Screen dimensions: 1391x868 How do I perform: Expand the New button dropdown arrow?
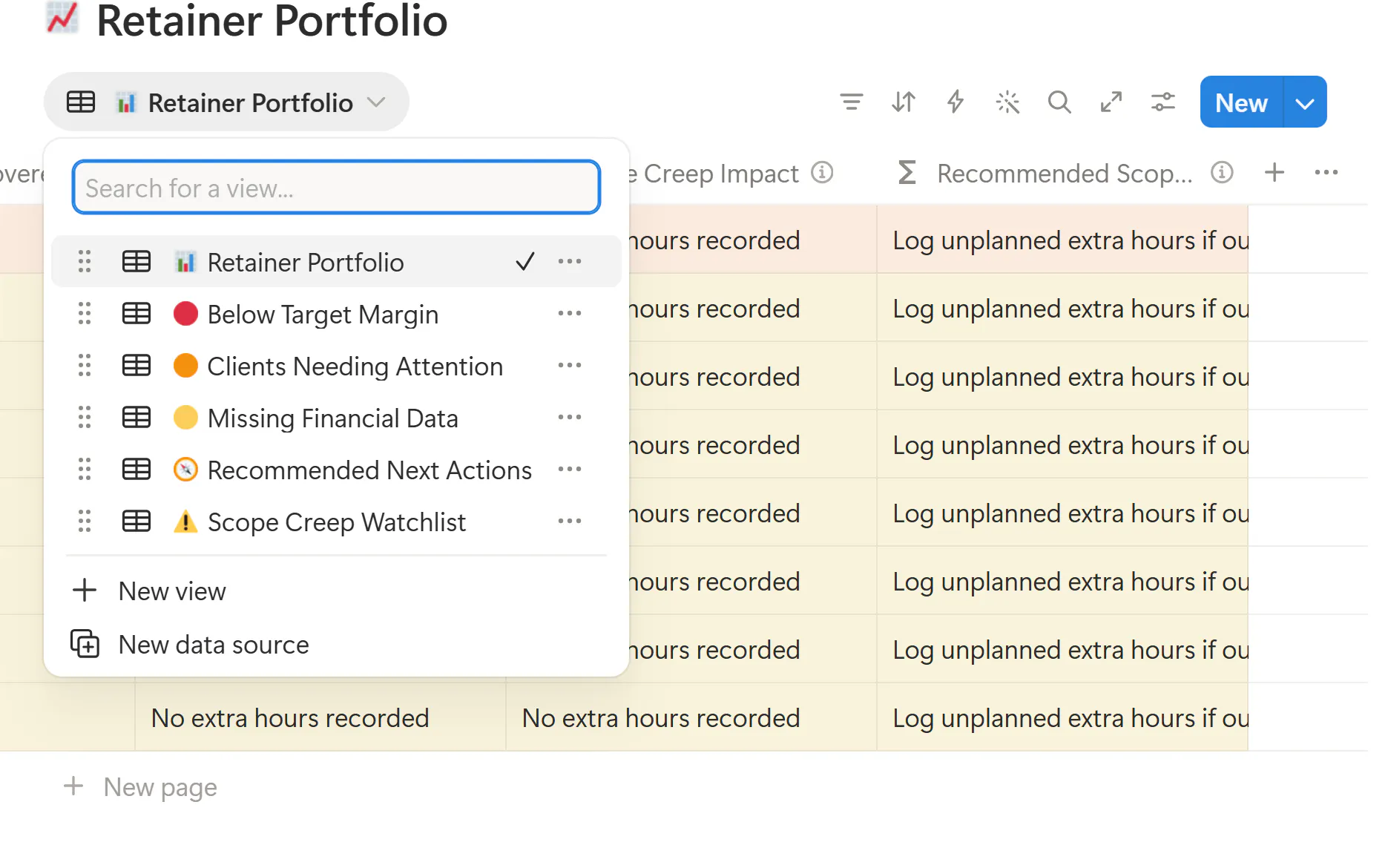pos(1305,102)
